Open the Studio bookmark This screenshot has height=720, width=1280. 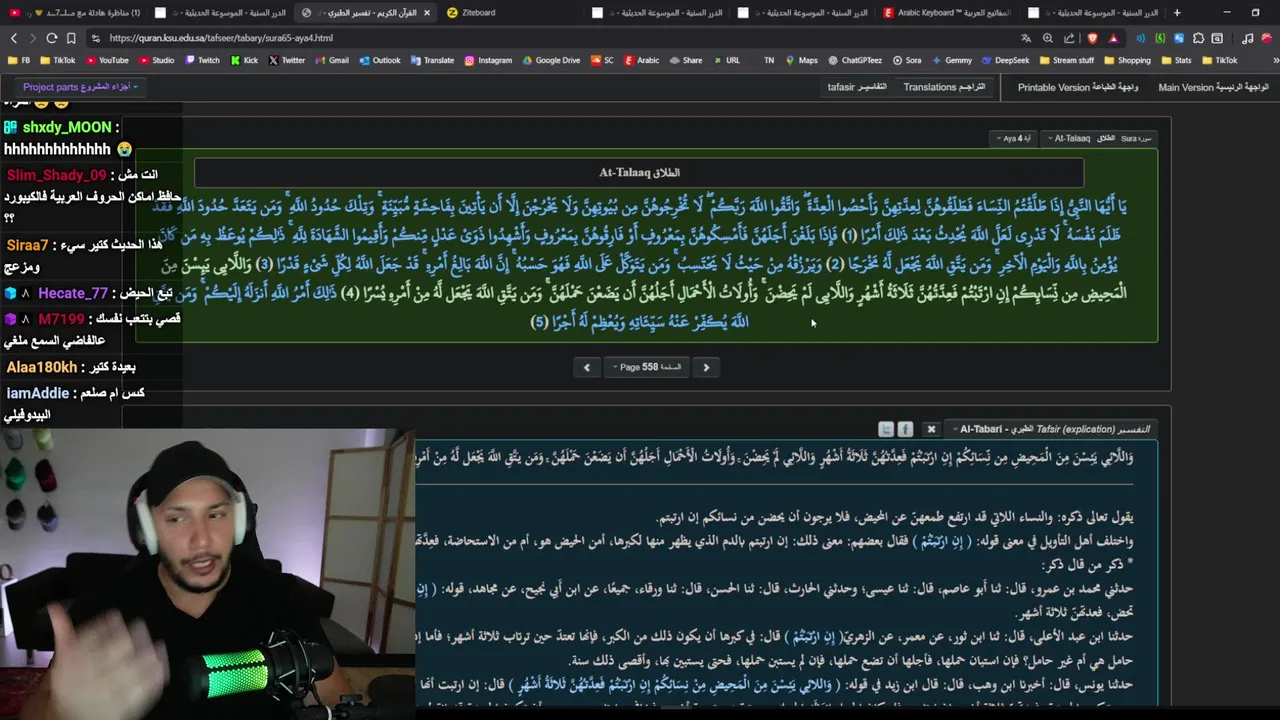156,60
